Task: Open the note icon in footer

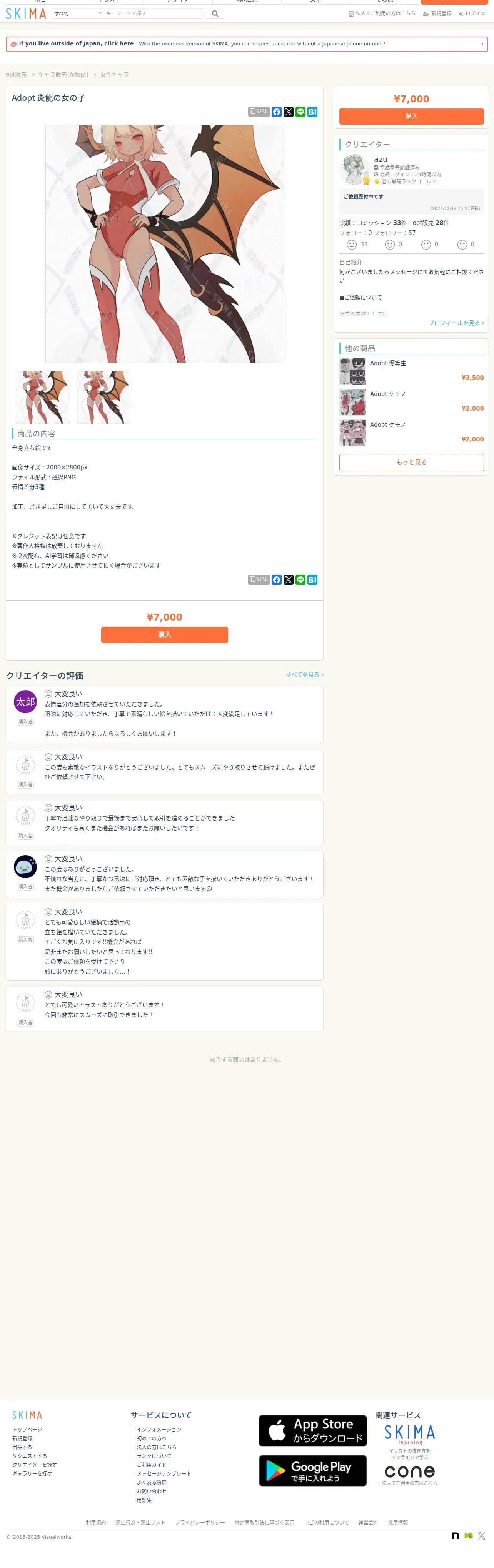Action: 455,1536
